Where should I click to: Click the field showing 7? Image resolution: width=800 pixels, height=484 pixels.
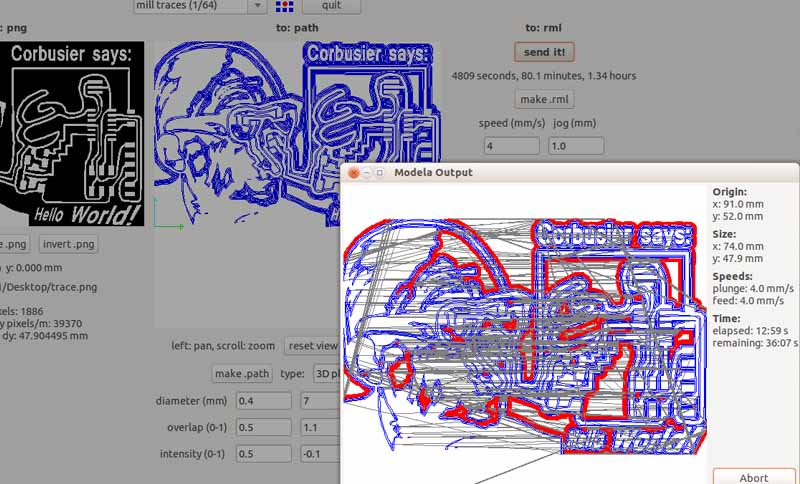[x=320, y=401]
